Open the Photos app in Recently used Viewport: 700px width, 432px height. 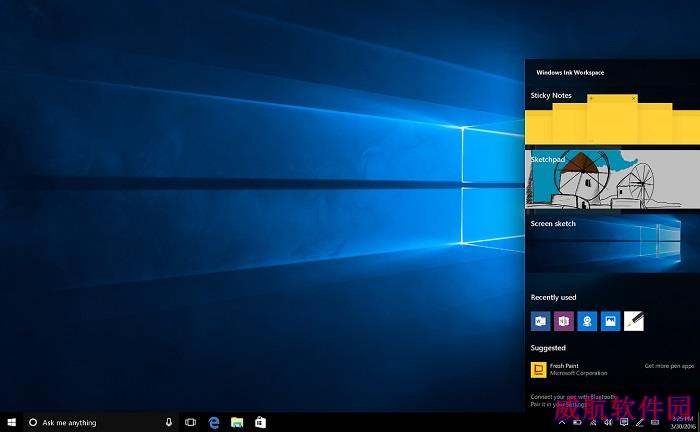[x=610, y=321]
